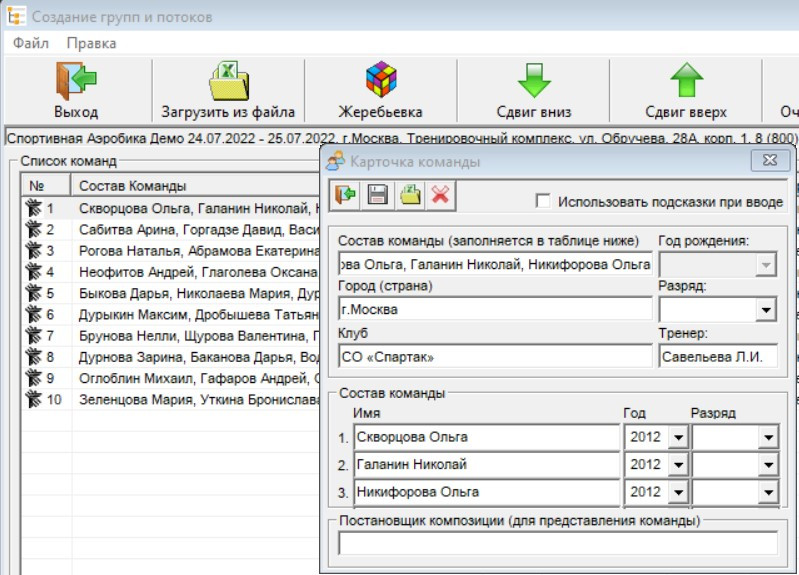Expand the year dropdown for Никифорова Ольга
The image size is (799, 575).
point(677,493)
